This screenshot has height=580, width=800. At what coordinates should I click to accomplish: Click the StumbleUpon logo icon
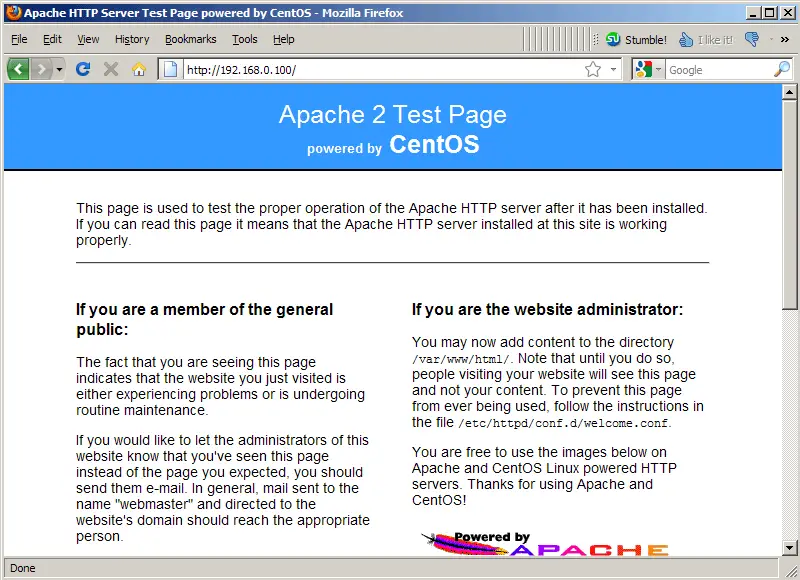coord(613,39)
